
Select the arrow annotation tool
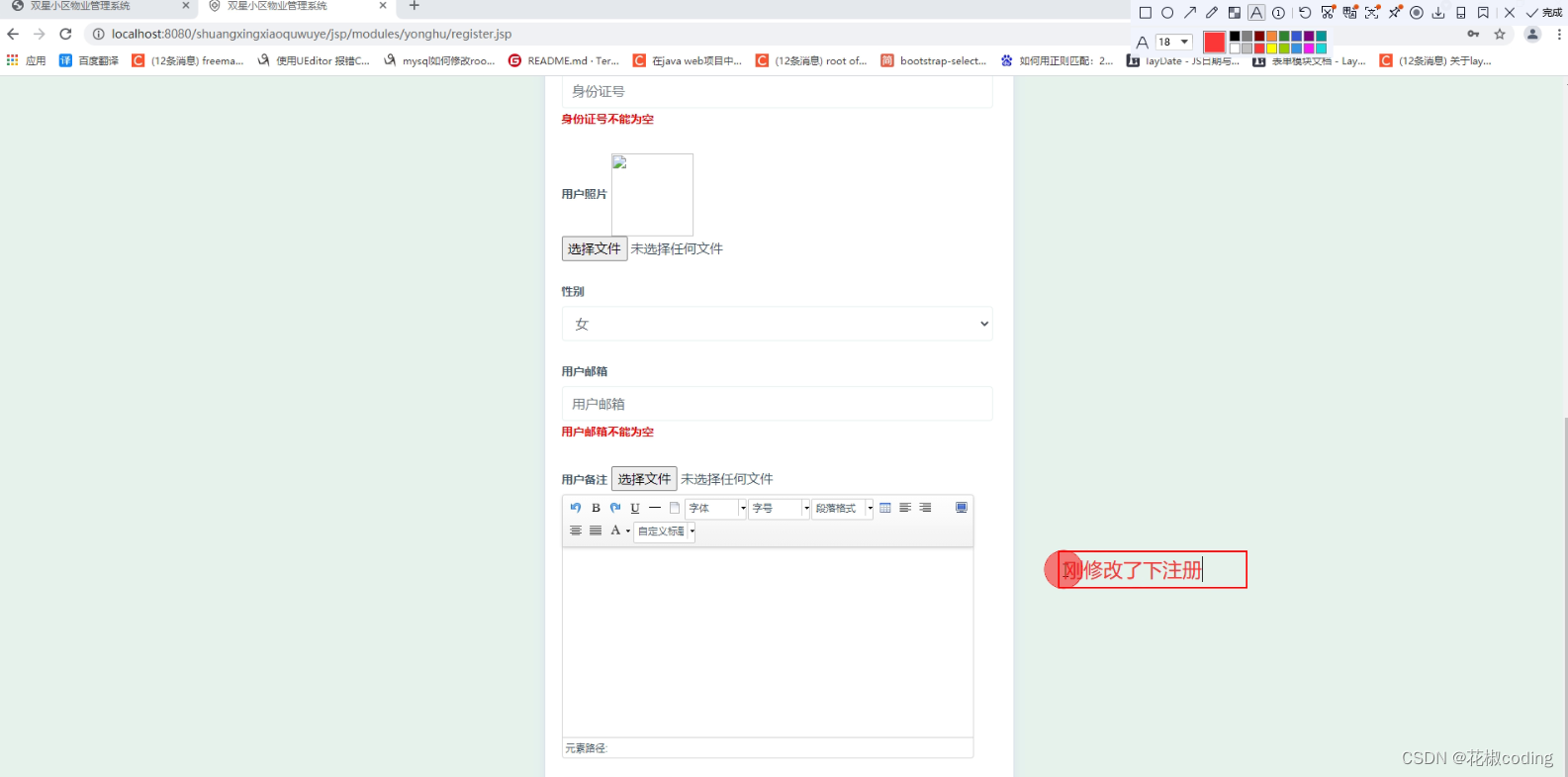click(1190, 13)
